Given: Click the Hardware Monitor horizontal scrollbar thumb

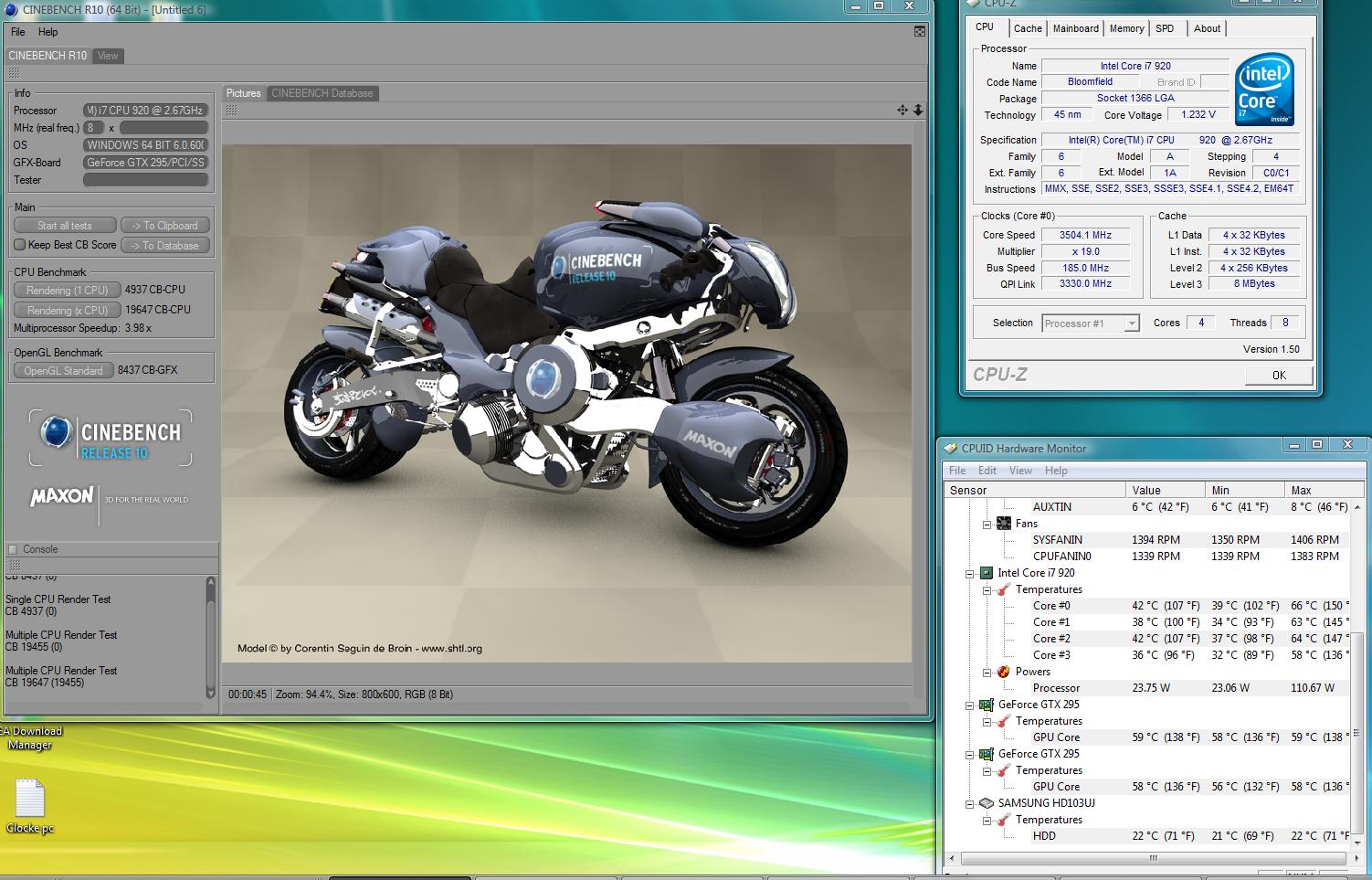Looking at the screenshot, I should coord(1153,858).
